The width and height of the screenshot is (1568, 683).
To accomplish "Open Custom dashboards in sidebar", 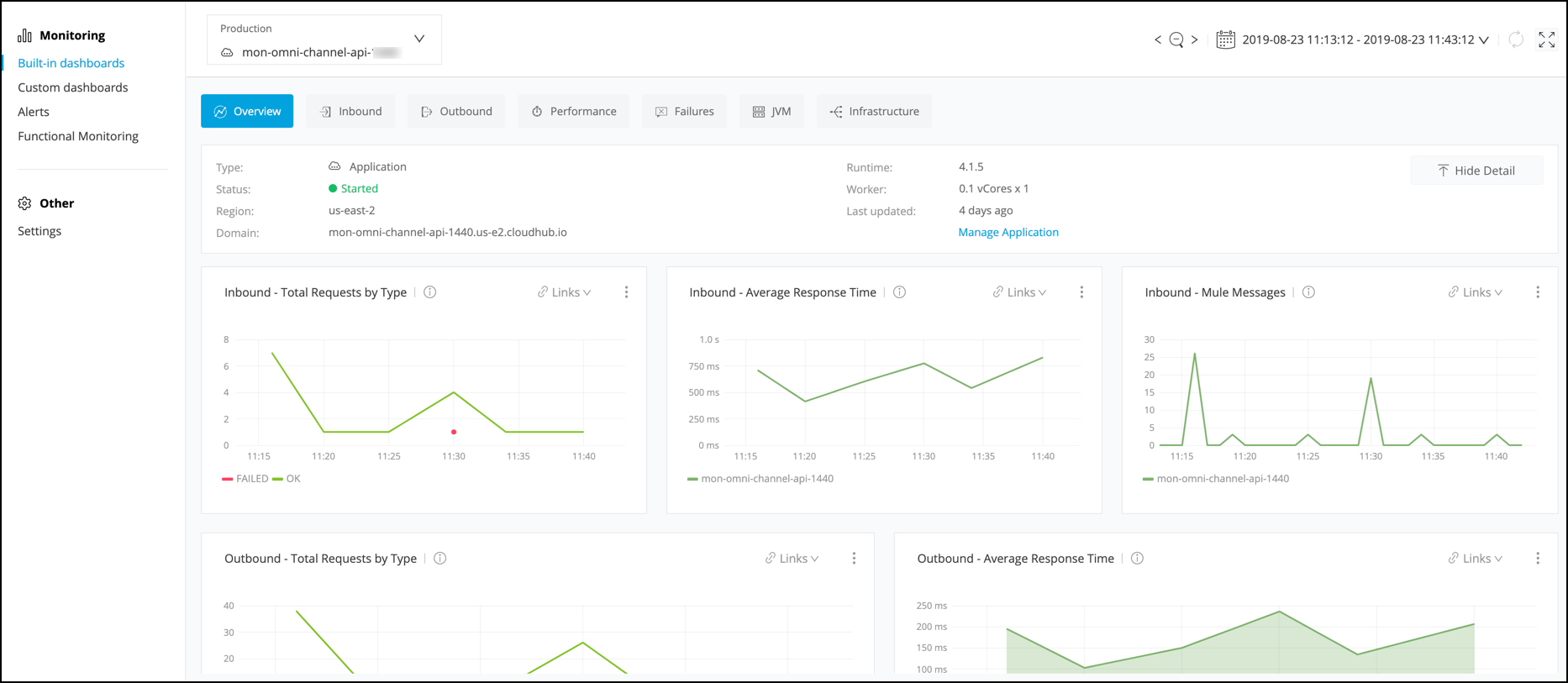I will pyautogui.click(x=73, y=87).
